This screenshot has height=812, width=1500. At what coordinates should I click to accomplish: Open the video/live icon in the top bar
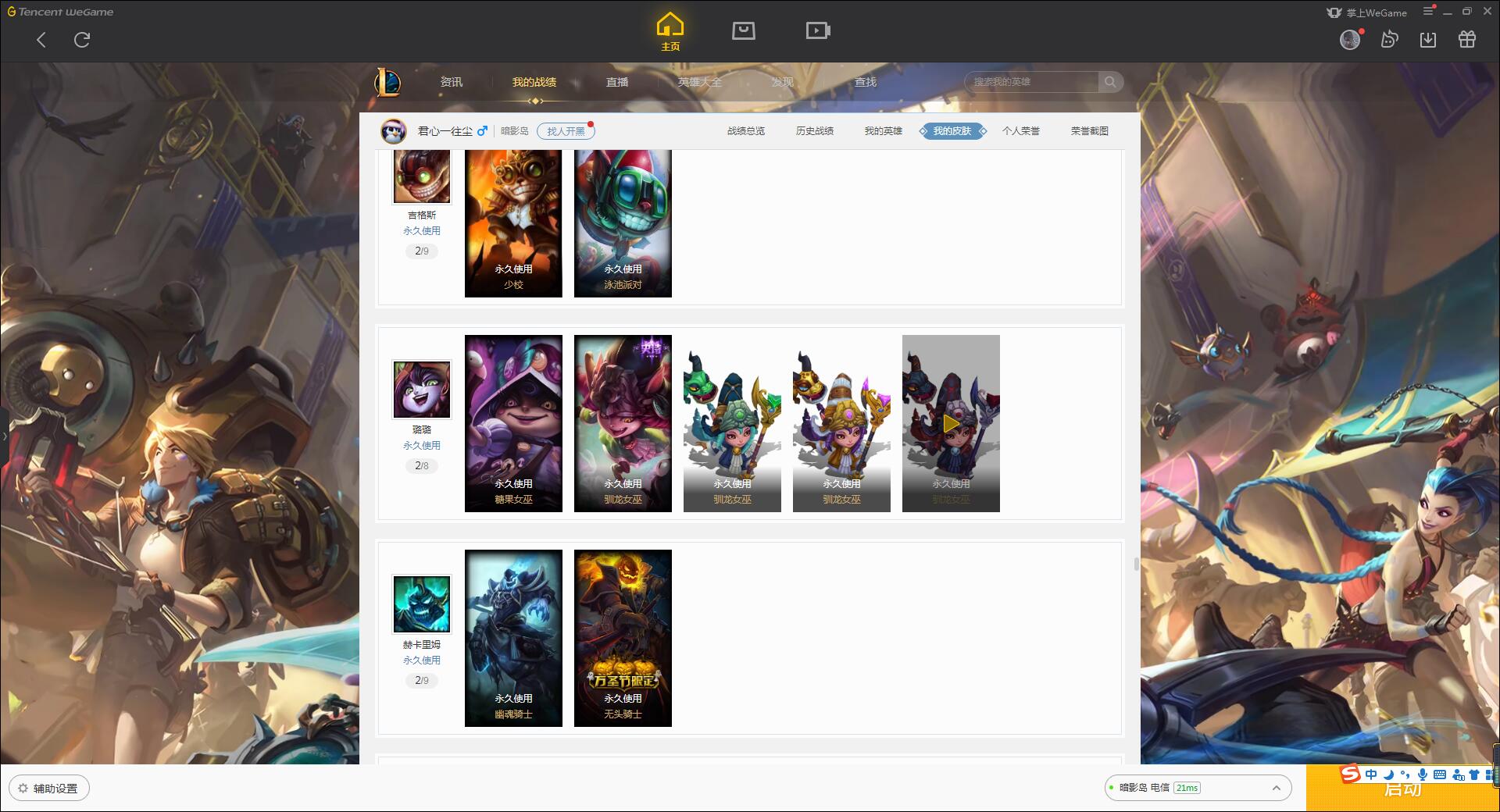pos(818,30)
